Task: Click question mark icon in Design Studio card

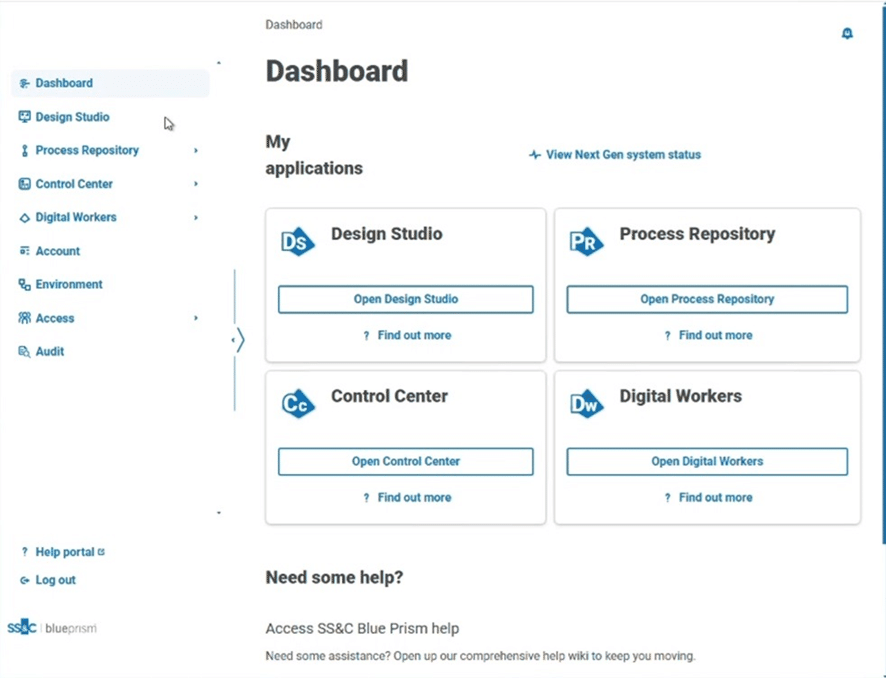Action: point(366,336)
